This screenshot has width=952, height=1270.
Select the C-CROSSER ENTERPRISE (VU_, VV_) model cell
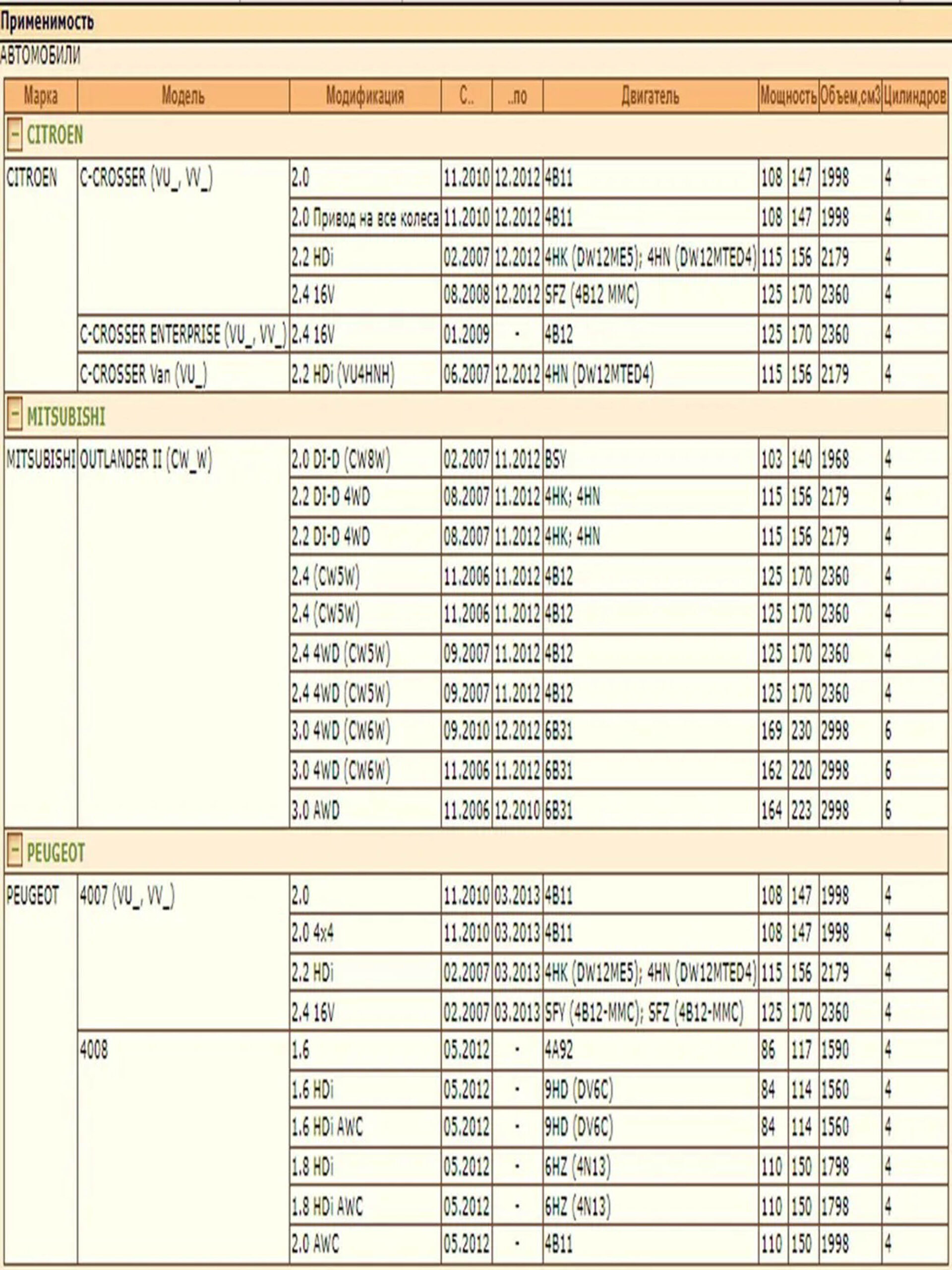[x=183, y=335]
